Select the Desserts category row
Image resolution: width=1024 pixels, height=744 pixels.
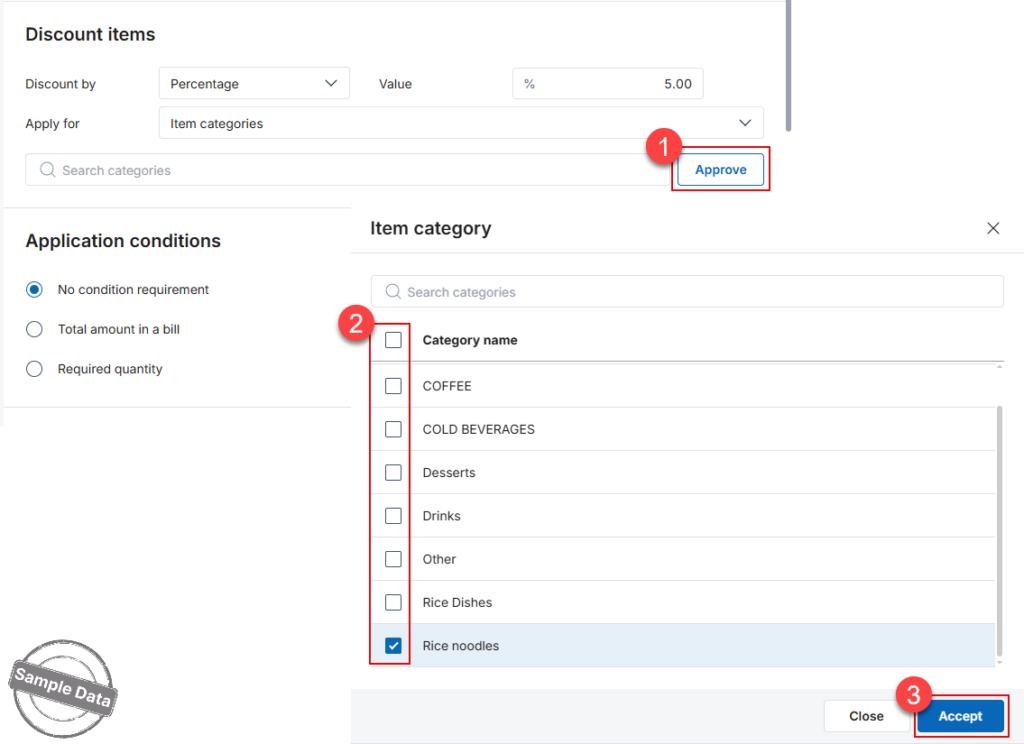(682, 472)
